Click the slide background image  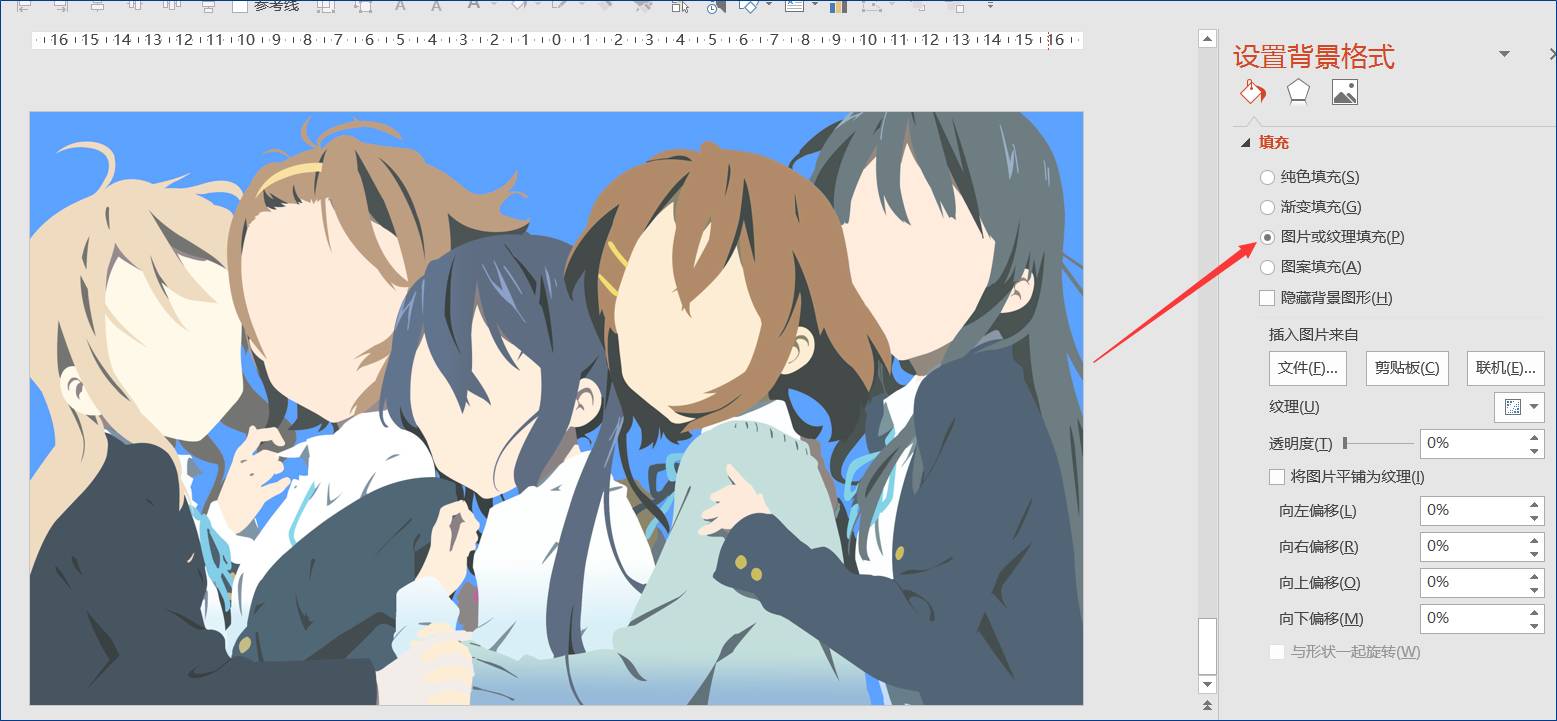[x=556, y=408]
